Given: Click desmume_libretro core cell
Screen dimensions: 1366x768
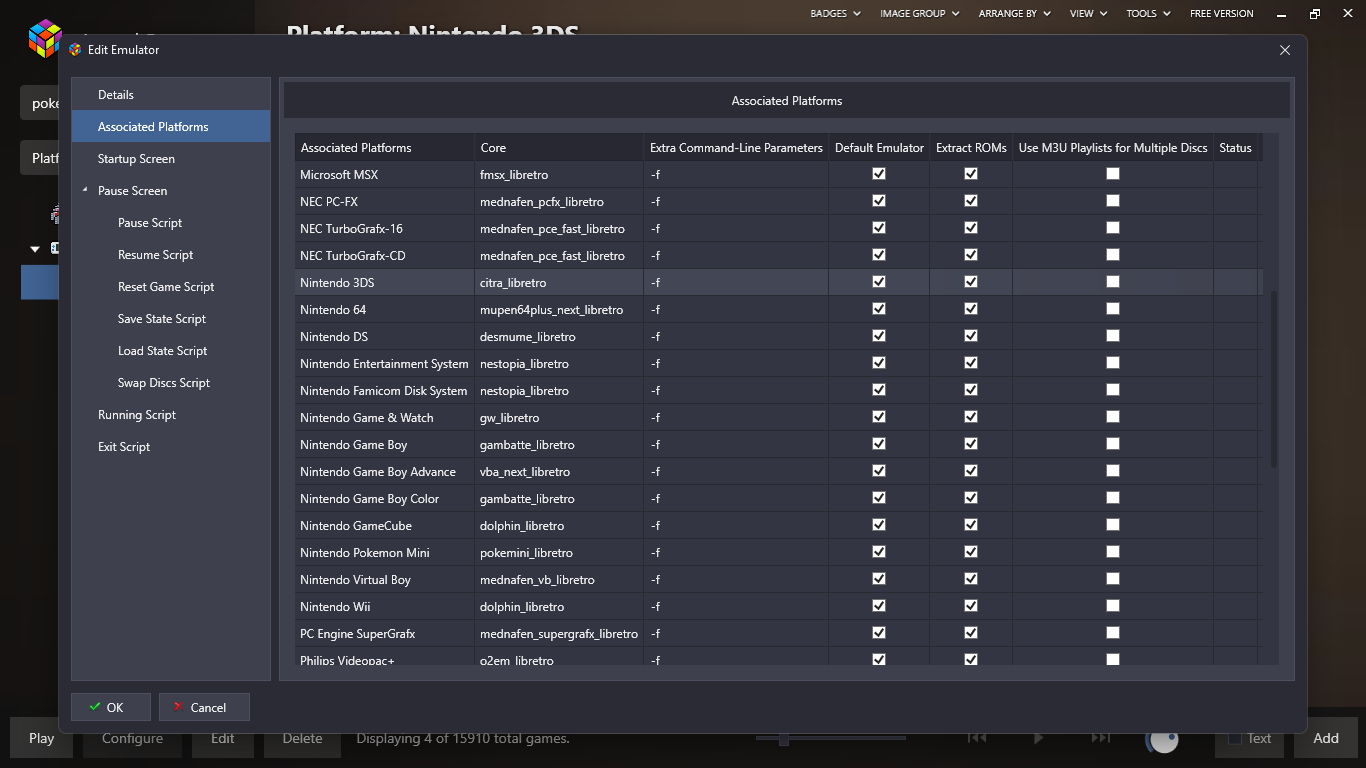Looking at the screenshot, I should [x=559, y=336].
